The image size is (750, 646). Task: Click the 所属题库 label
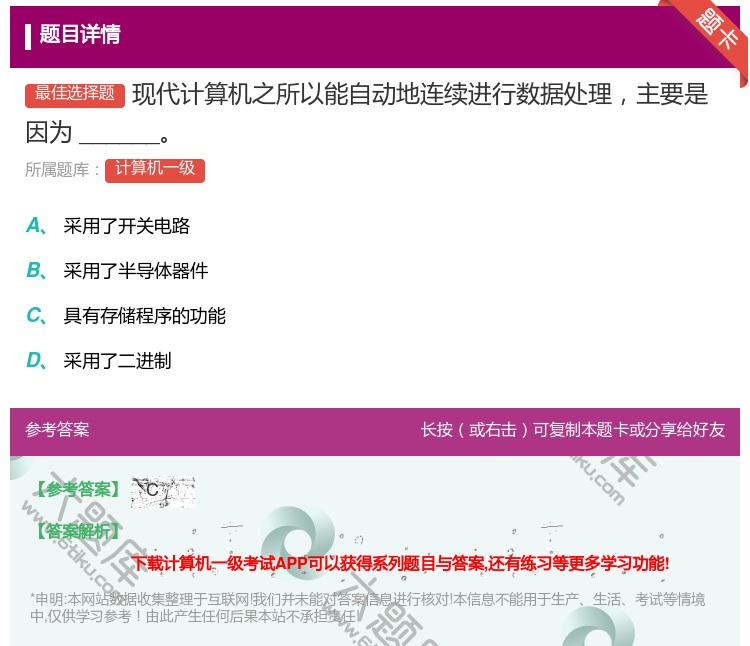tap(62, 170)
